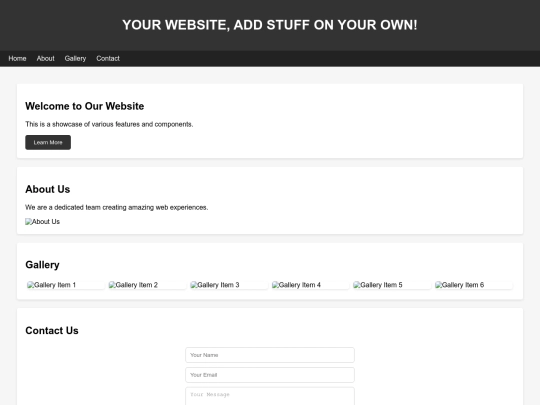
Task: Click the 'Gallery' section heading
Action: [42, 265]
